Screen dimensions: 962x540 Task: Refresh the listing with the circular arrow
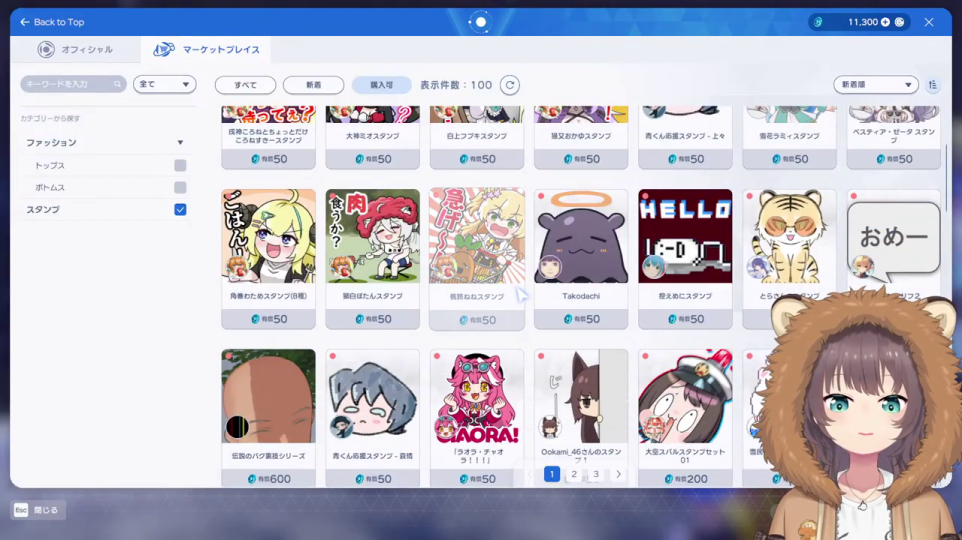point(510,85)
